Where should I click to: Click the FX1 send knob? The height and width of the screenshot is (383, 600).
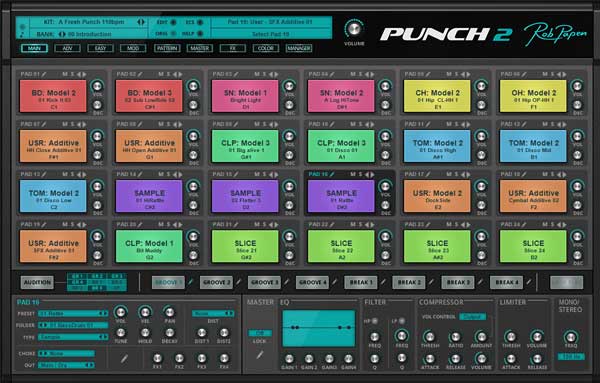157,359
